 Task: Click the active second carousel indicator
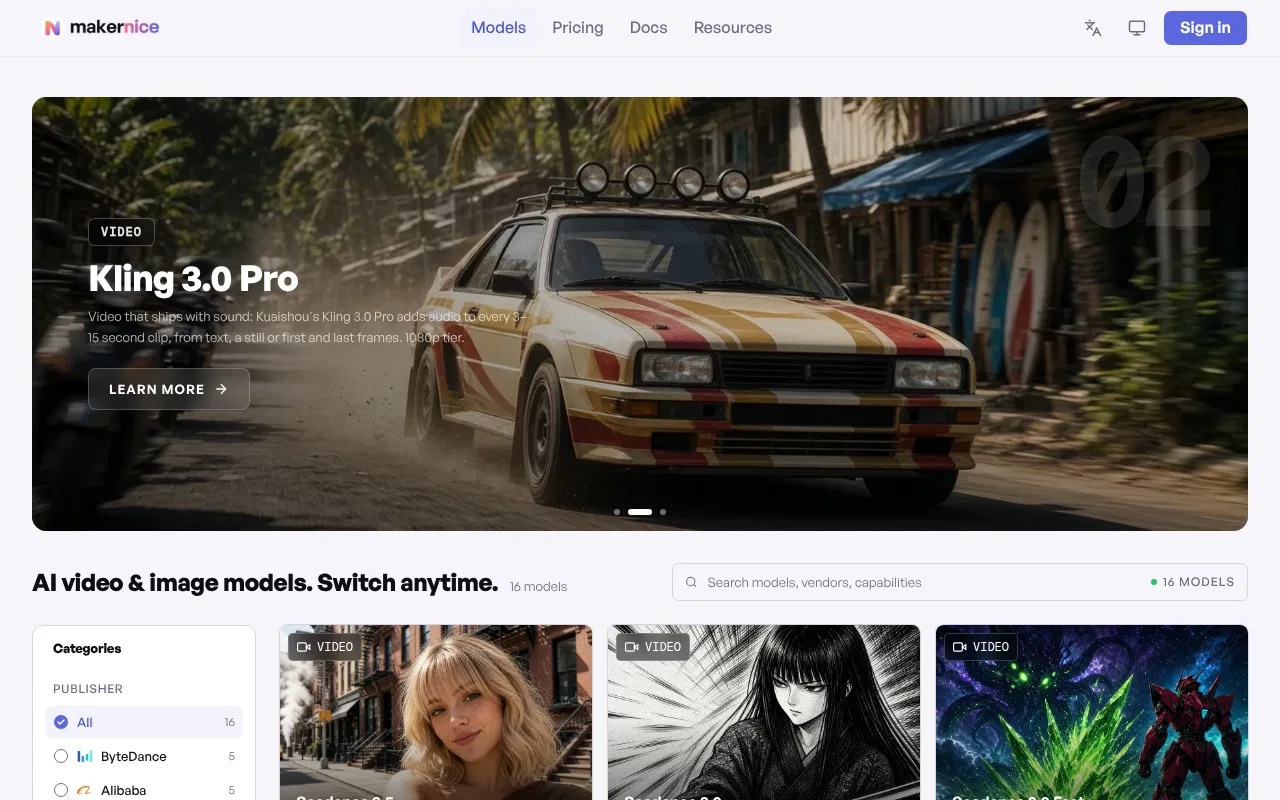(x=640, y=512)
